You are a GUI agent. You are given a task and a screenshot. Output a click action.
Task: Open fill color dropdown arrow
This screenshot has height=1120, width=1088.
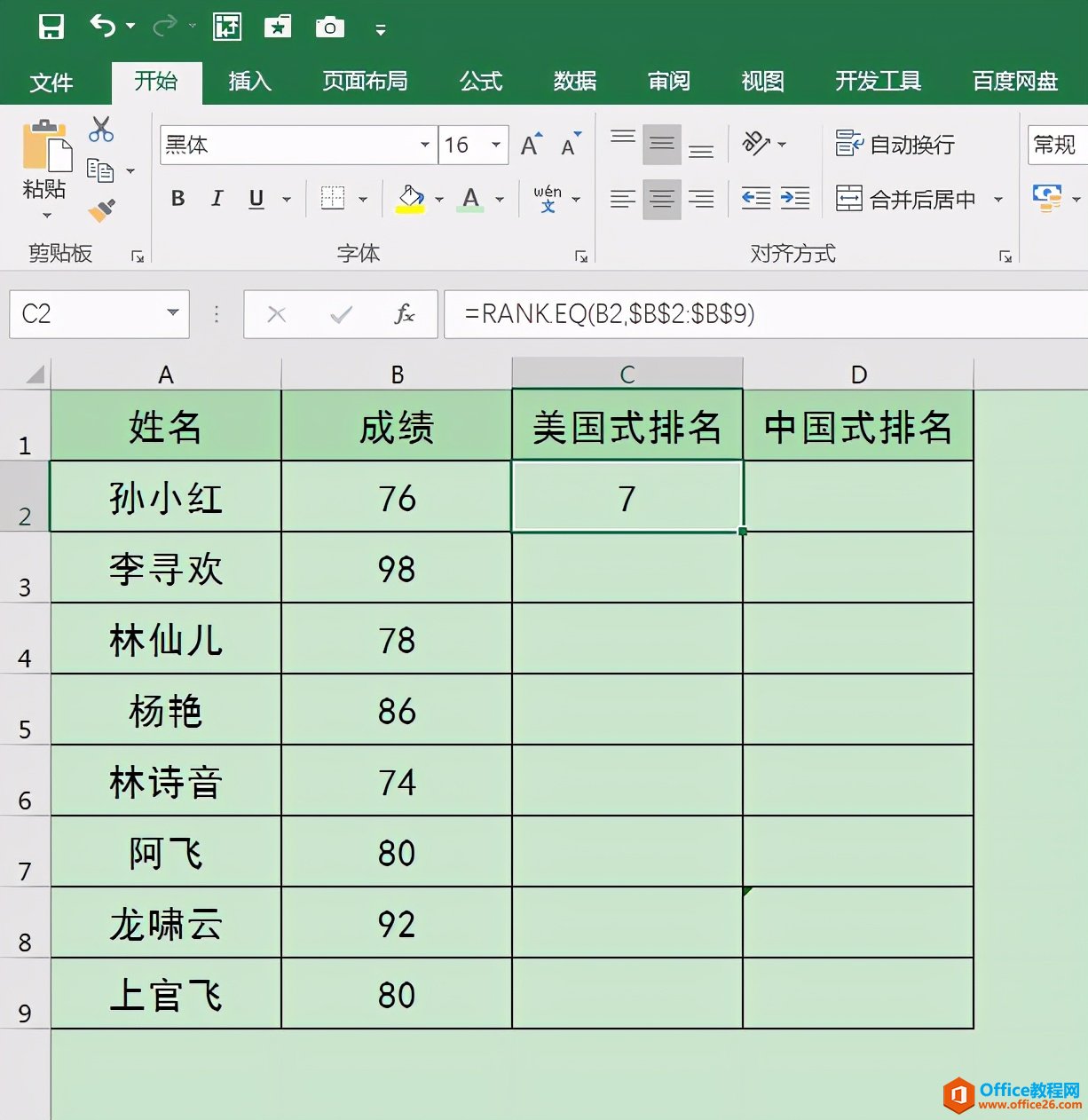tap(439, 200)
